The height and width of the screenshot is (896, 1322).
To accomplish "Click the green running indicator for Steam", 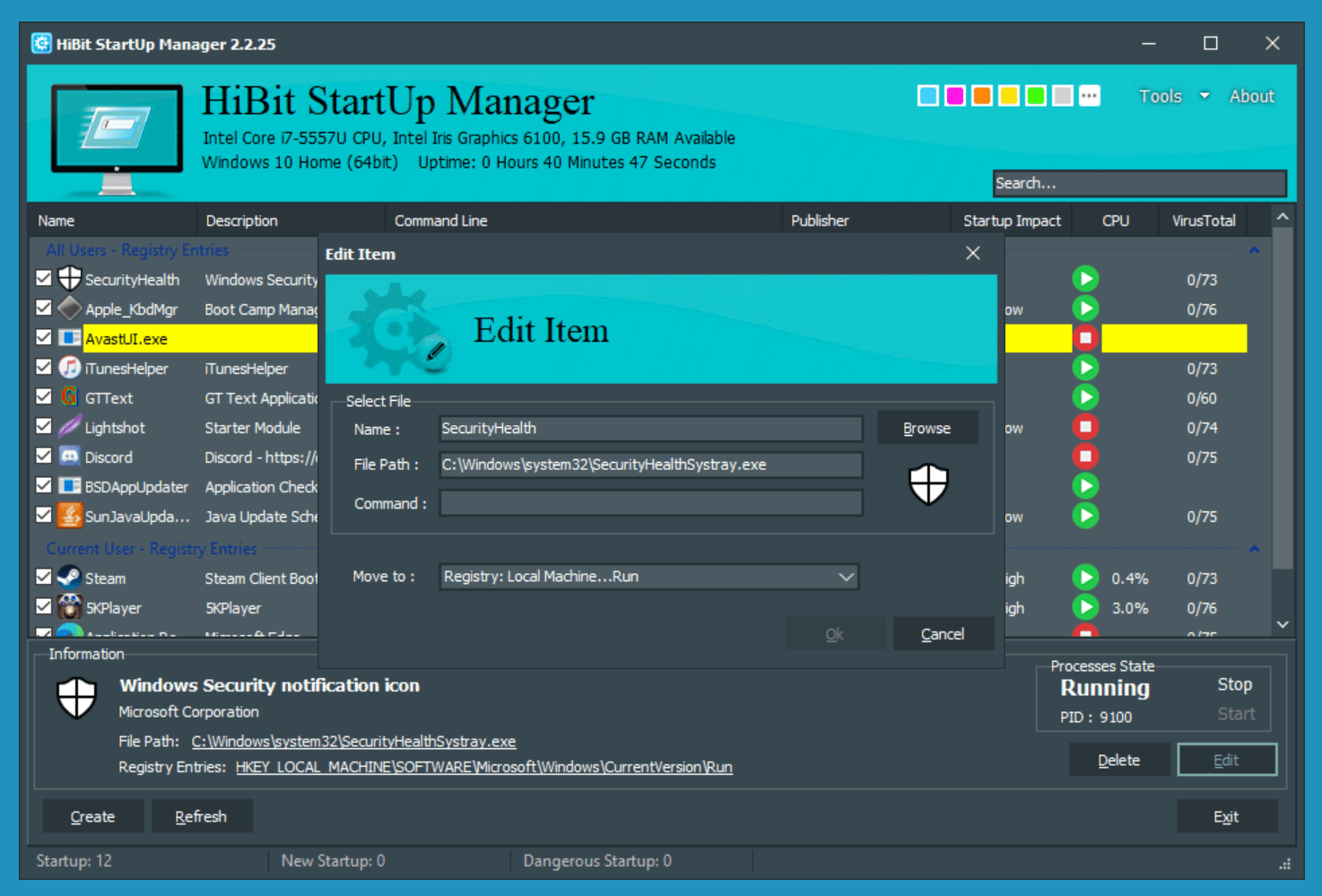I will tap(1085, 578).
